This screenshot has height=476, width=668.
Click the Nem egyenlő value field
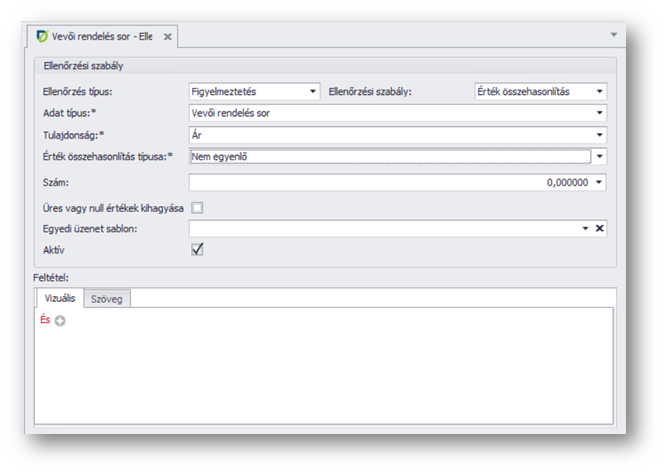click(388, 156)
